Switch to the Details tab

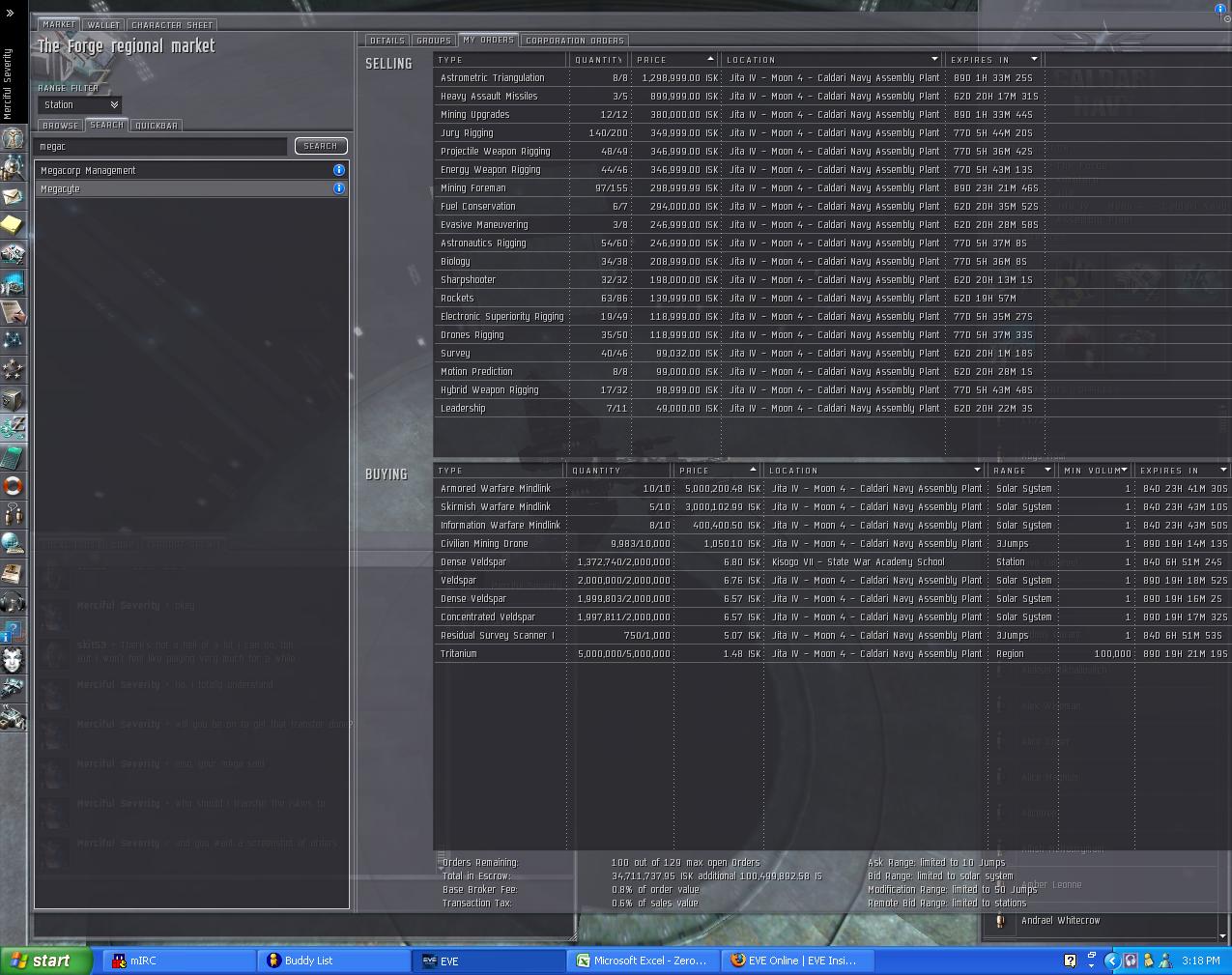pyautogui.click(x=387, y=41)
